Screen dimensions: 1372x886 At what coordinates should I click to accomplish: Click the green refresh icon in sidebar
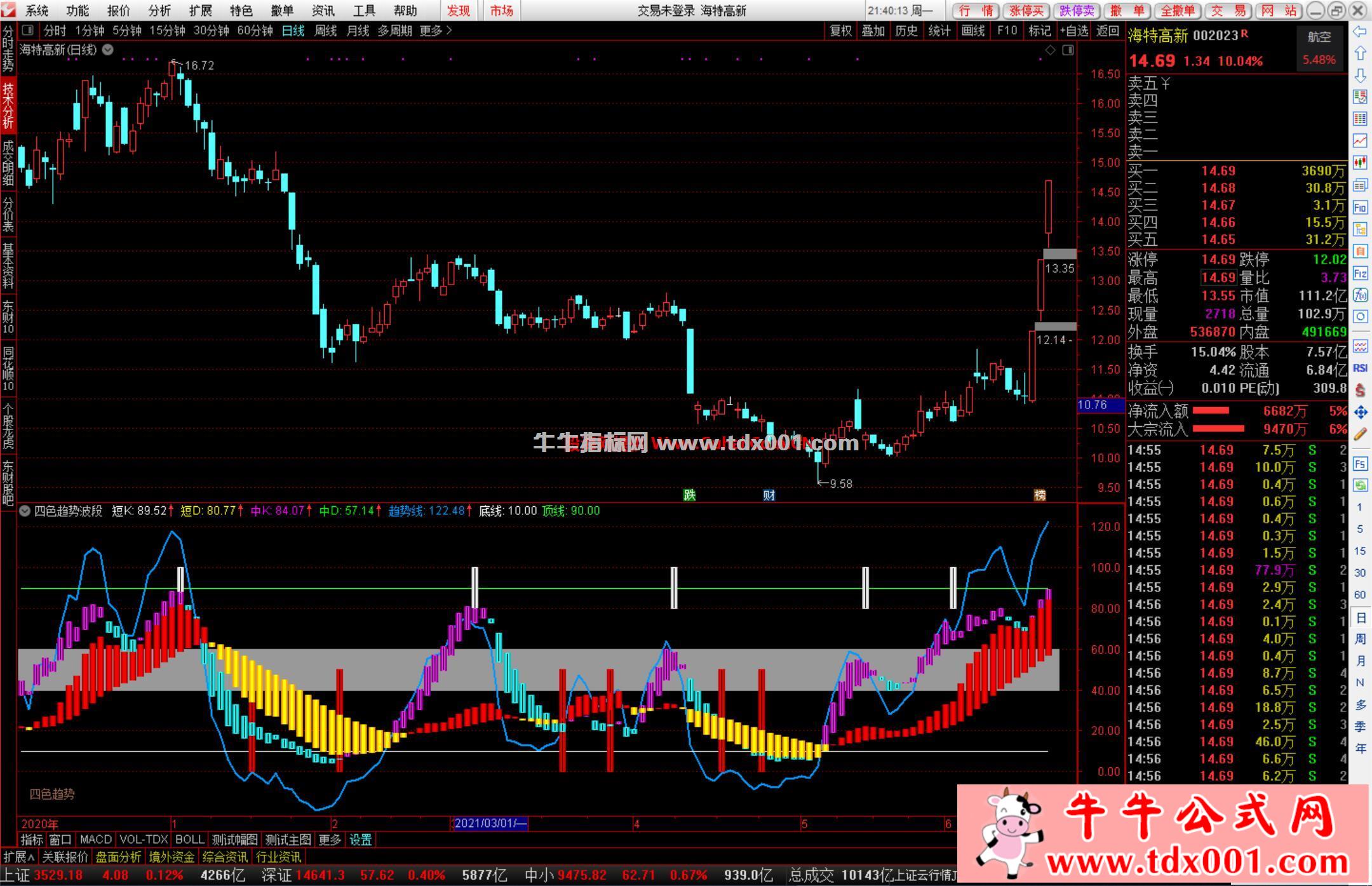click(x=1360, y=485)
